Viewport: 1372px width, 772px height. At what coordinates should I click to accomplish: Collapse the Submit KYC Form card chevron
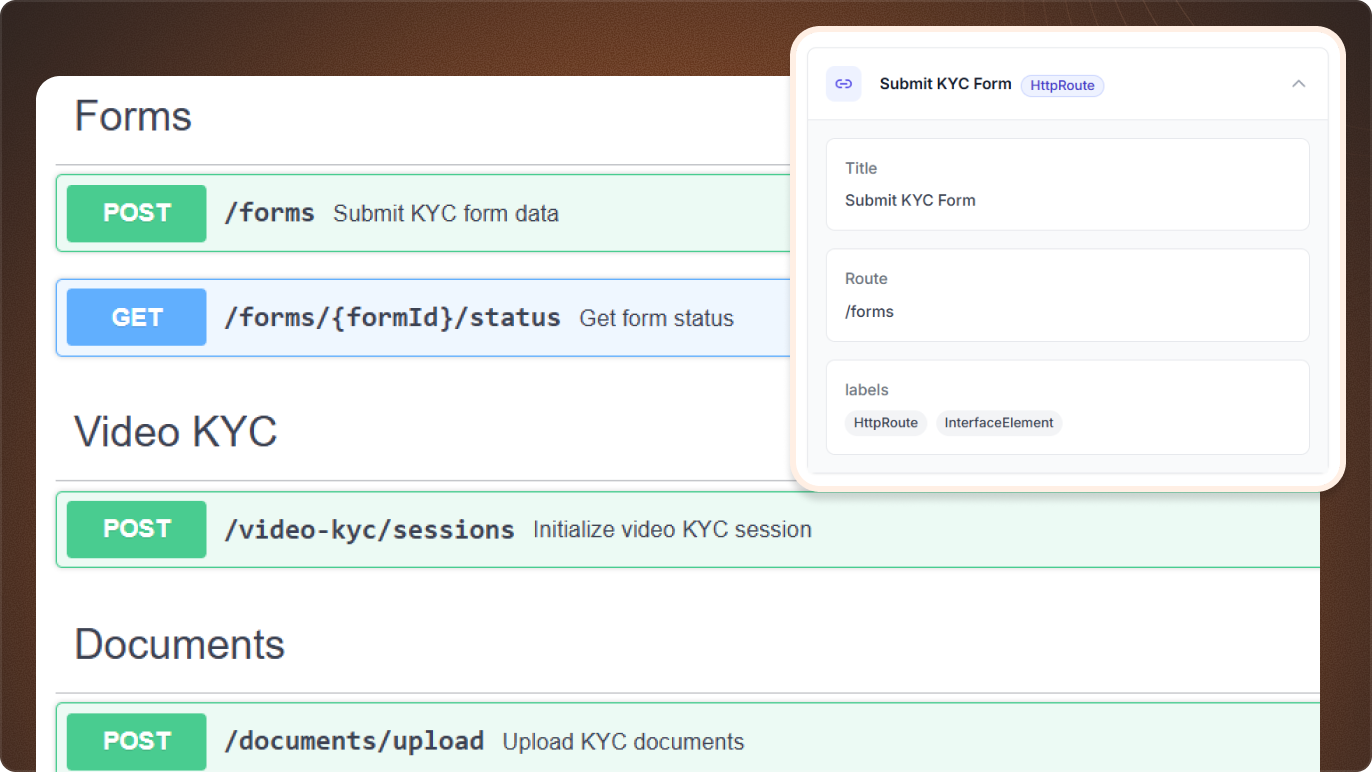tap(1298, 84)
